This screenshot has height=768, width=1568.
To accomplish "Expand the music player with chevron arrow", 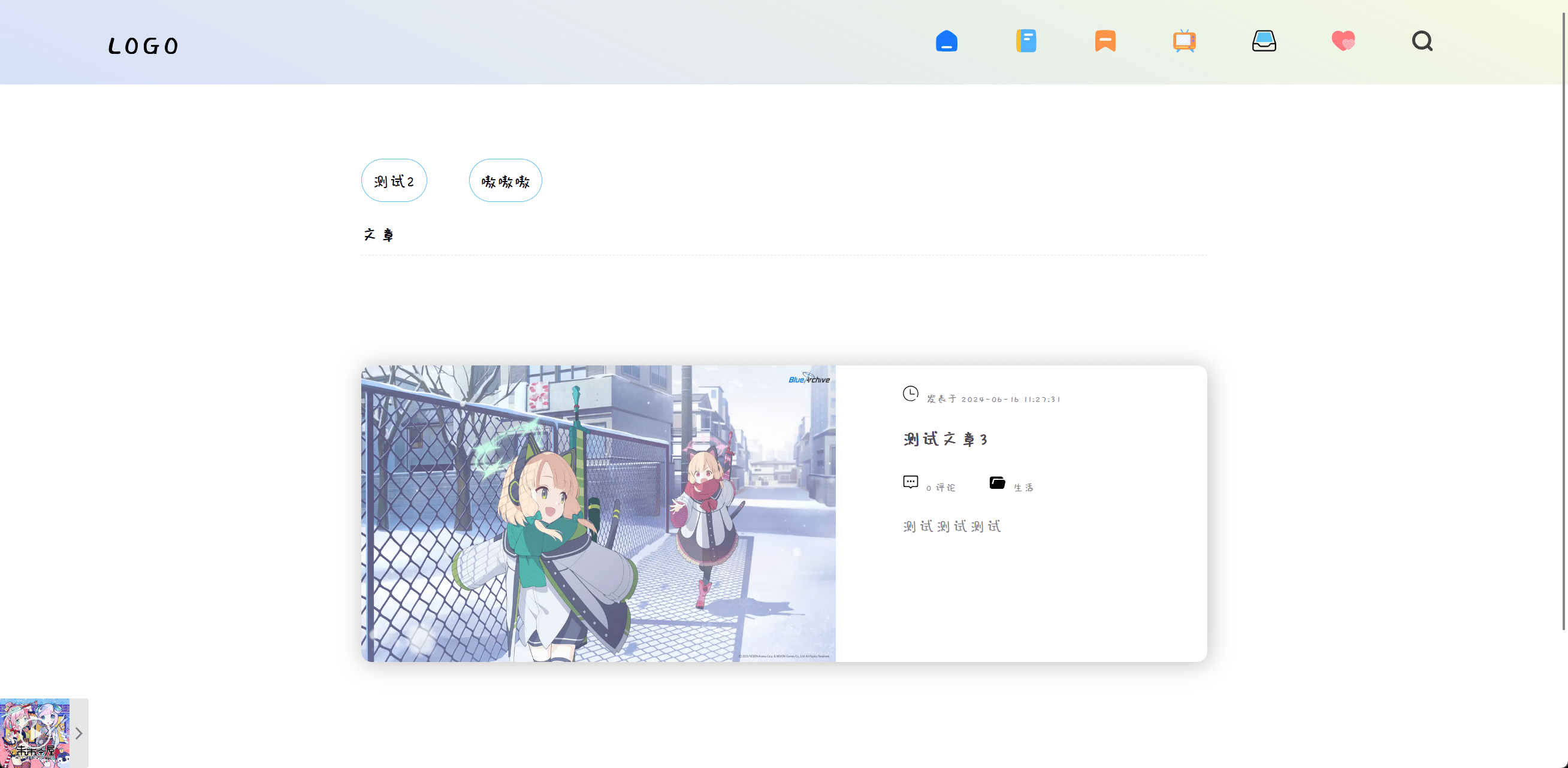I will (x=79, y=733).
